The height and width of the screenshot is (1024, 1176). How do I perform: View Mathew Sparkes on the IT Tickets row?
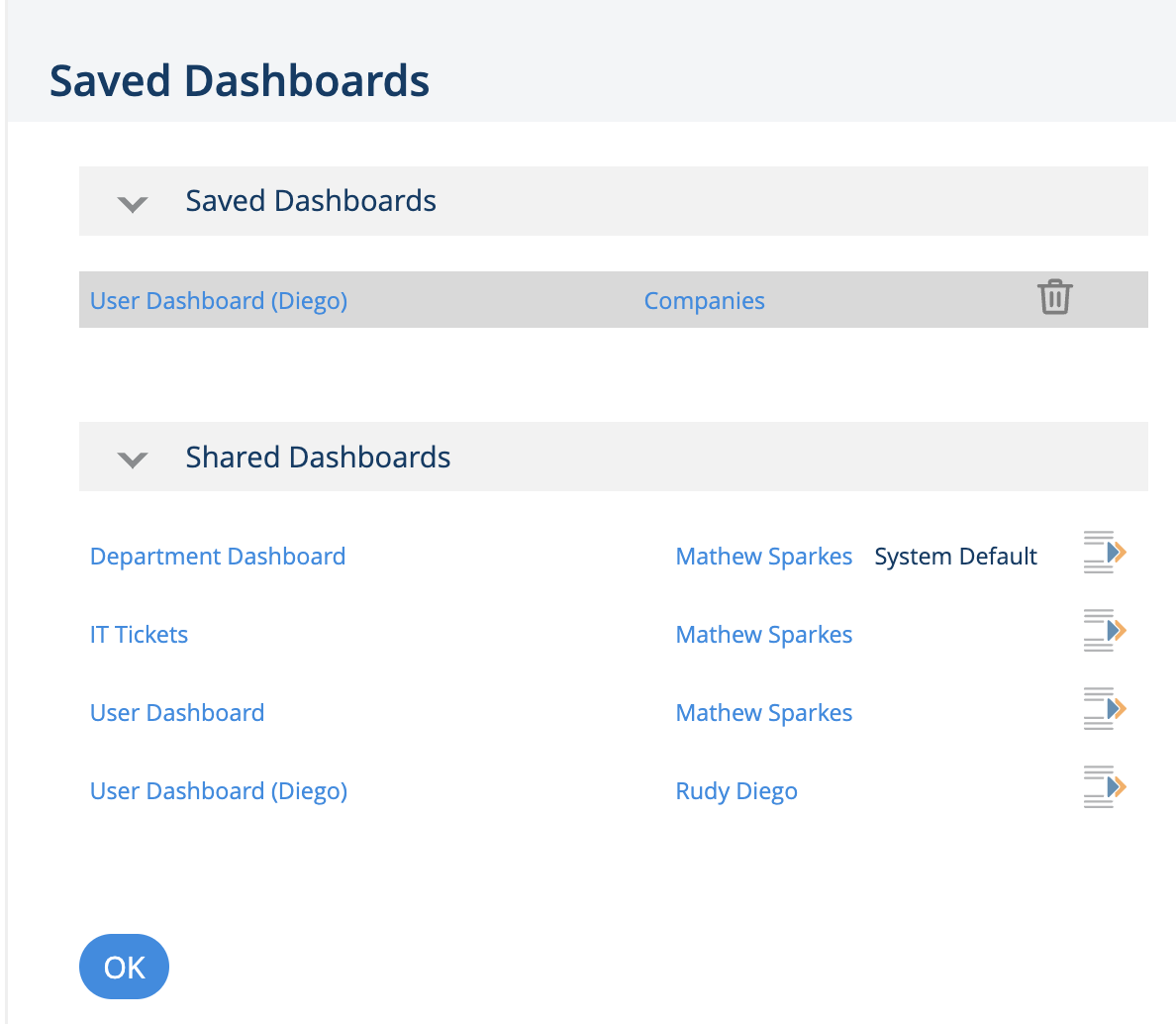pyautogui.click(x=763, y=634)
